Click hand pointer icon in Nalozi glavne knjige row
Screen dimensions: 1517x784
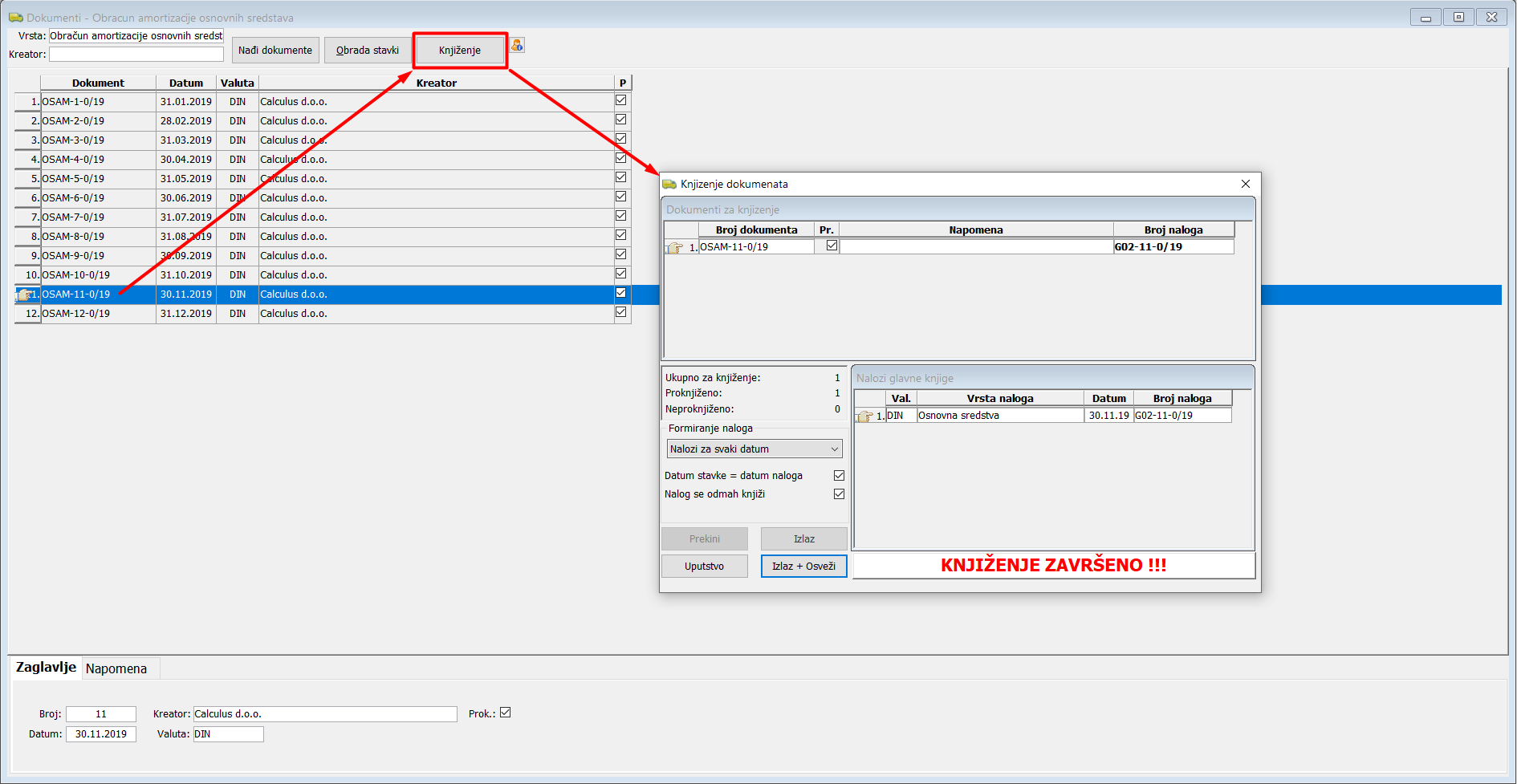(x=865, y=416)
